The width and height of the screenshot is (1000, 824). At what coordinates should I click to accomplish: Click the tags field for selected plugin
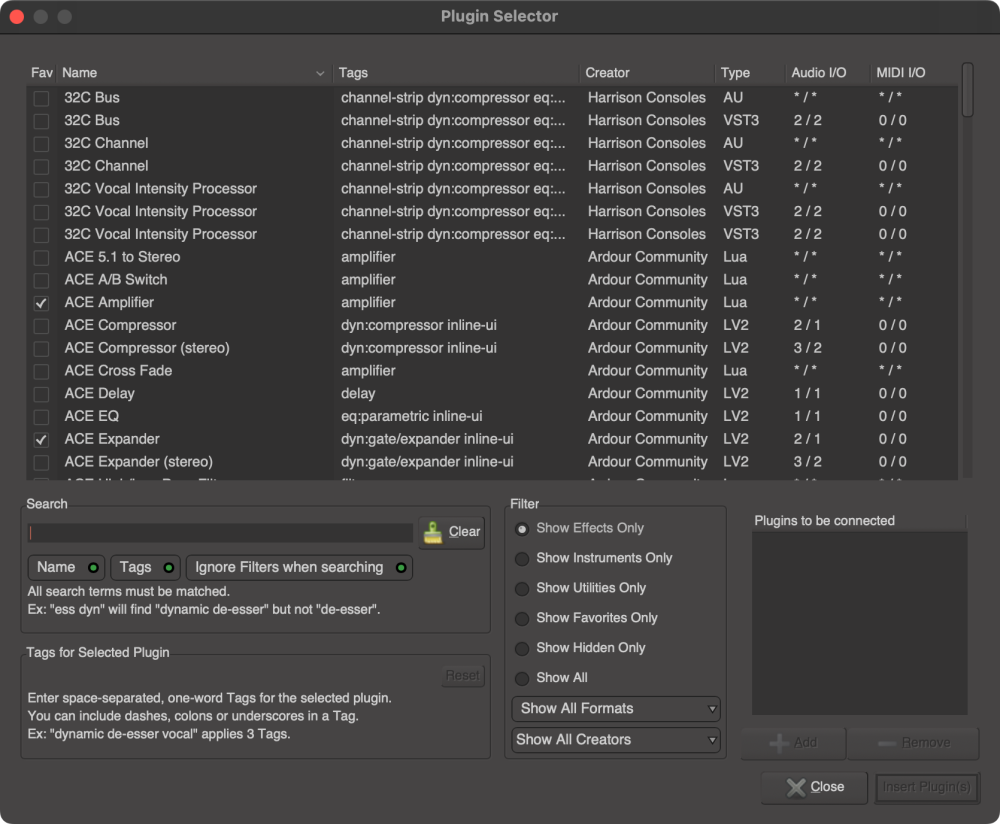[233, 675]
